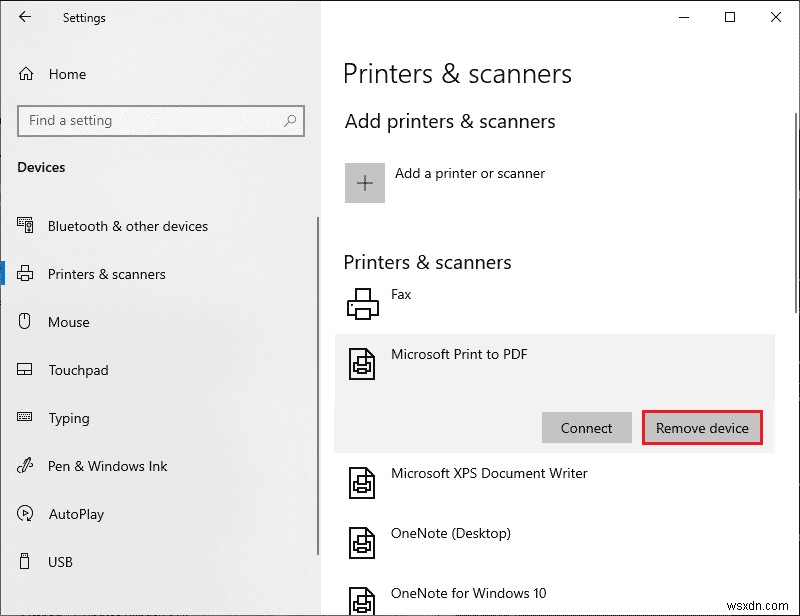Select the Bluetooth & other devices icon
The height and width of the screenshot is (616, 800).
click(27, 226)
